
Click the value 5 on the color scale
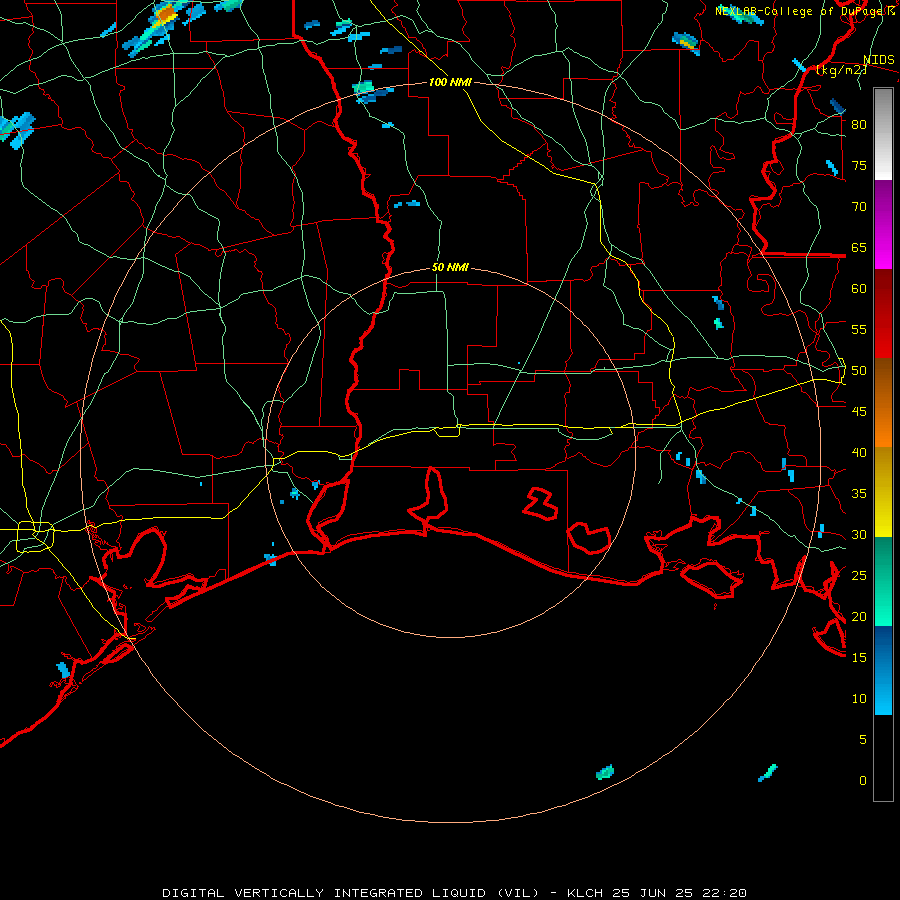863,740
